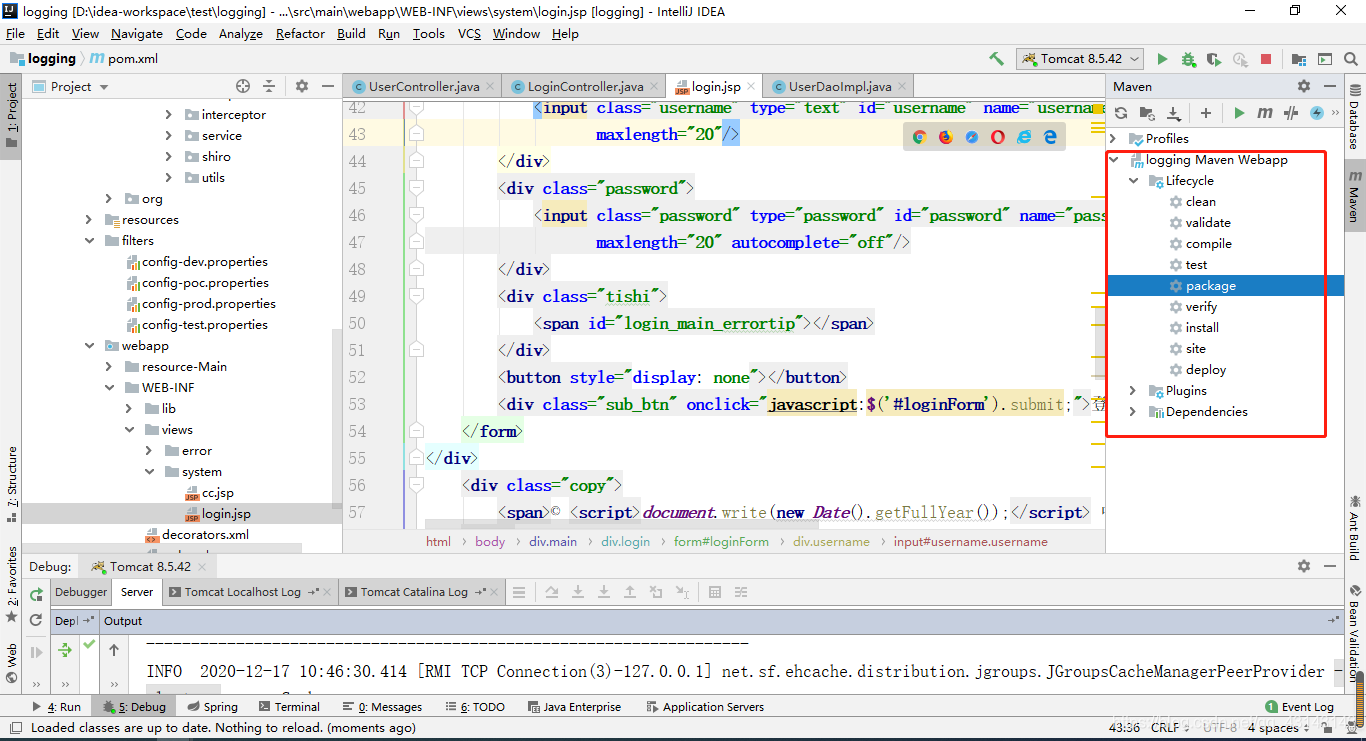Open Project Structure icon in toolbar
This screenshot has width=1366, height=741.
click(1298, 59)
